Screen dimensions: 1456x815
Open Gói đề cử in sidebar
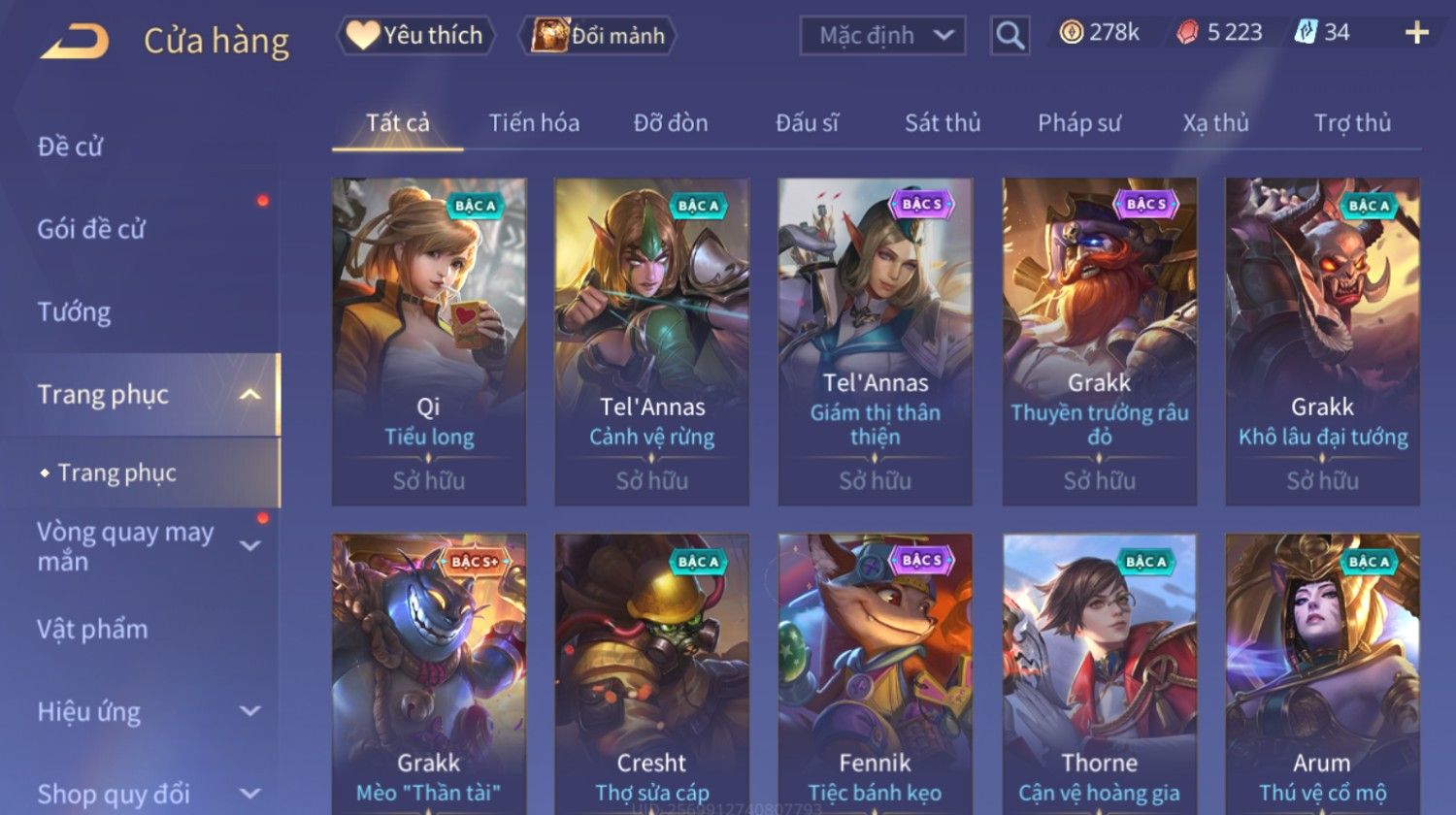[x=91, y=229]
